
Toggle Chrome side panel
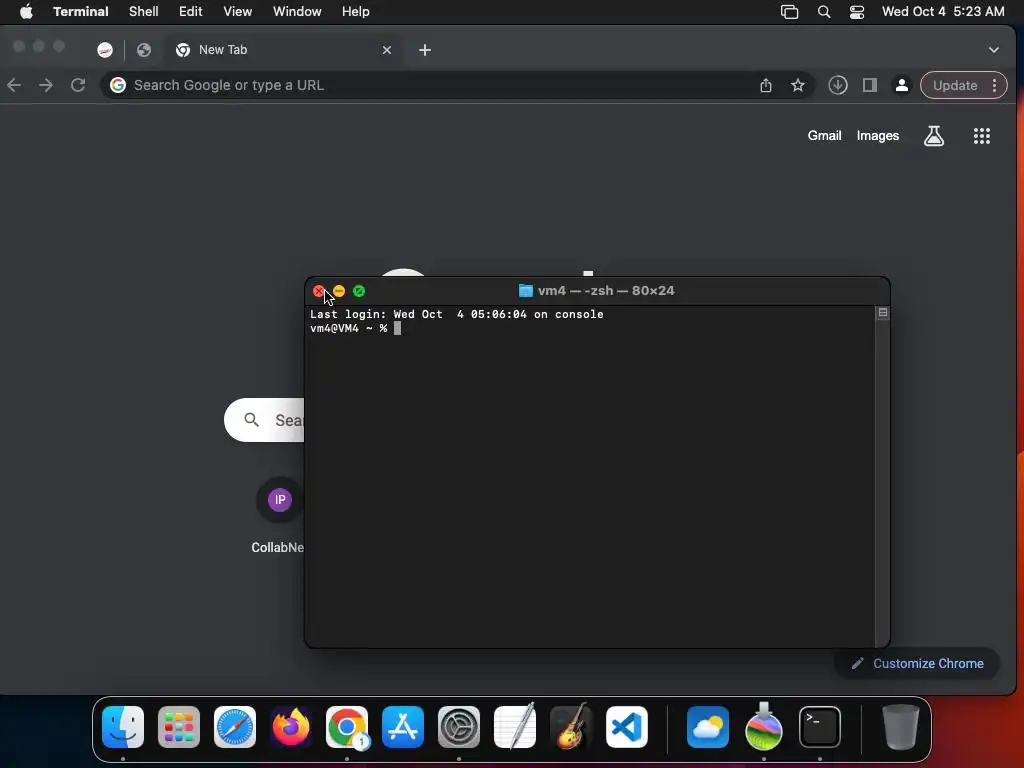click(x=870, y=85)
